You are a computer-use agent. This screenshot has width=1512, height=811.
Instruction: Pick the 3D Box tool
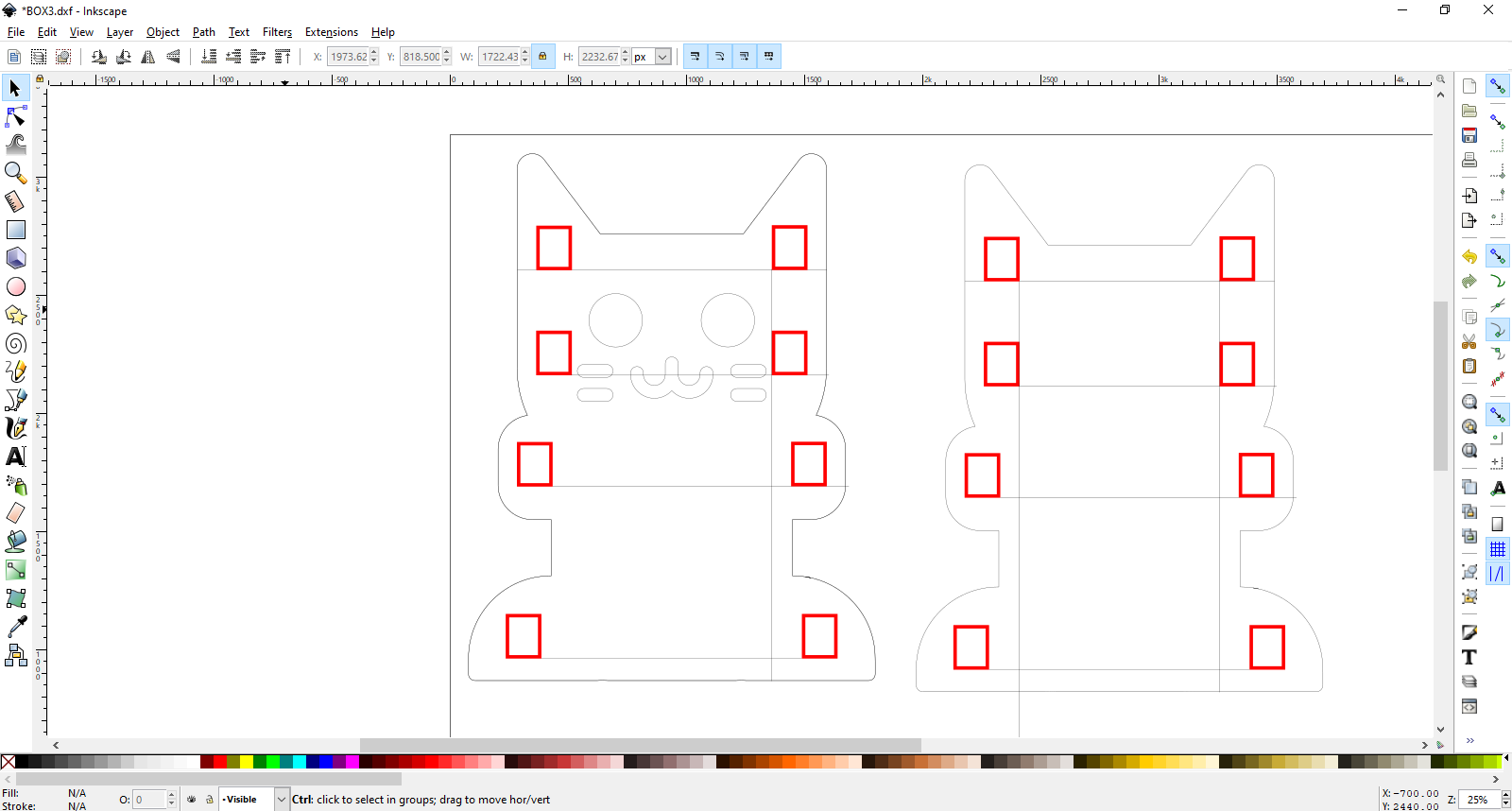click(x=15, y=258)
